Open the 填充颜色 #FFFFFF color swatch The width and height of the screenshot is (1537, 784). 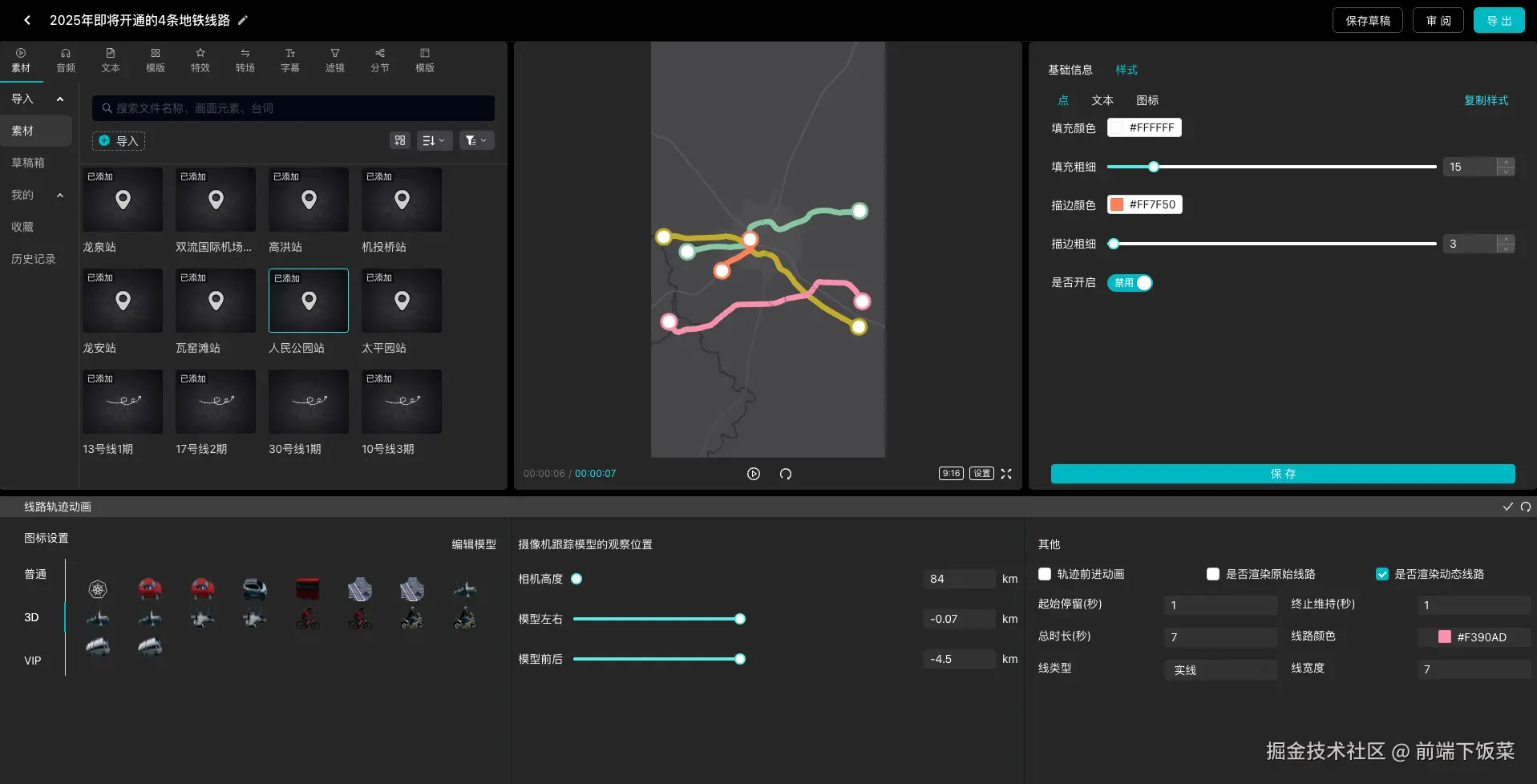click(x=1144, y=127)
